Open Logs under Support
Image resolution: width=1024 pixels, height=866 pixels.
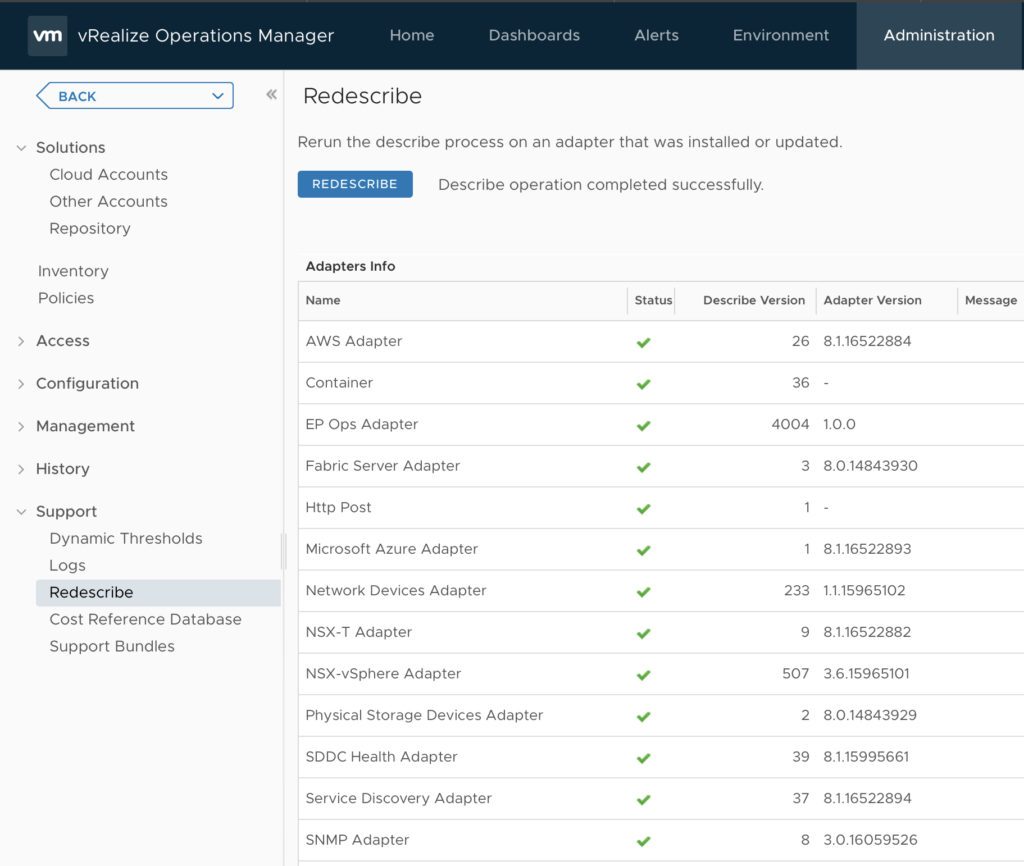(x=67, y=566)
